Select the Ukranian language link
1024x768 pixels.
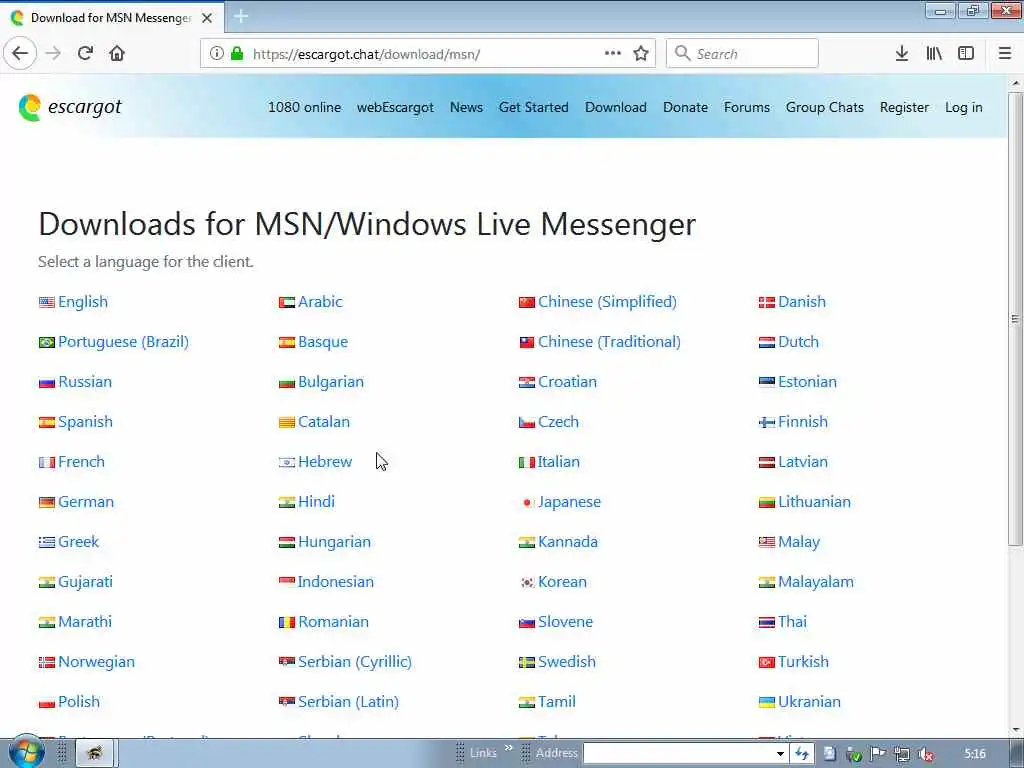click(x=809, y=701)
